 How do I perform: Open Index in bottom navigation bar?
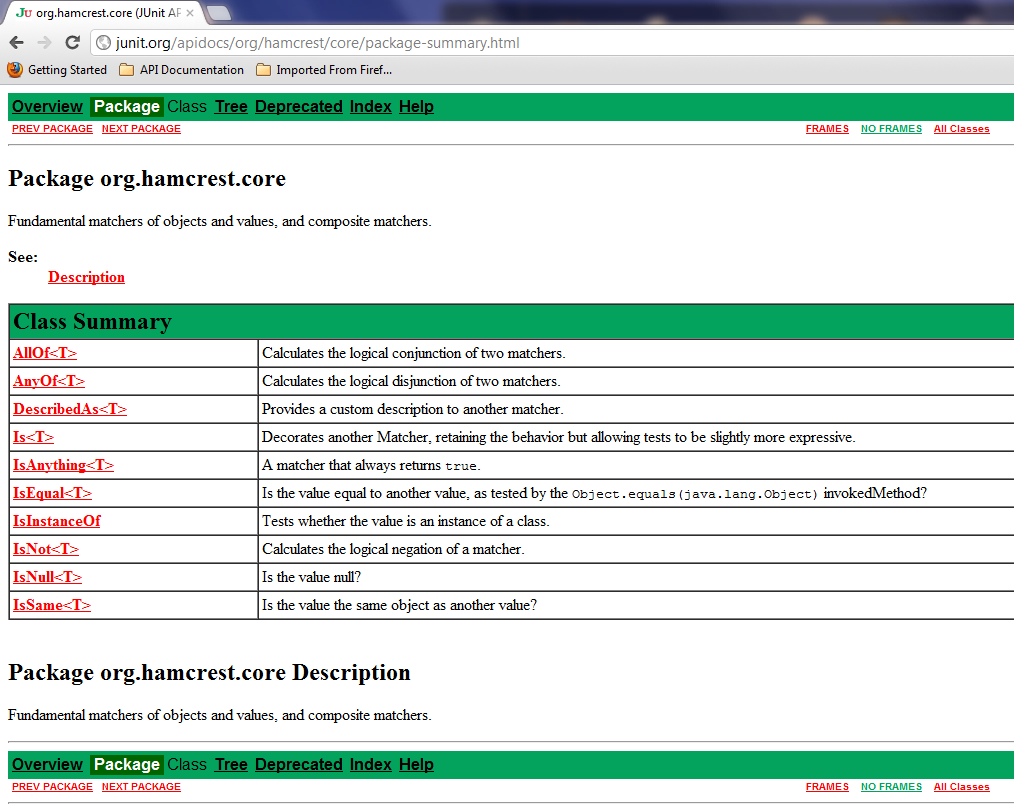pos(371,764)
